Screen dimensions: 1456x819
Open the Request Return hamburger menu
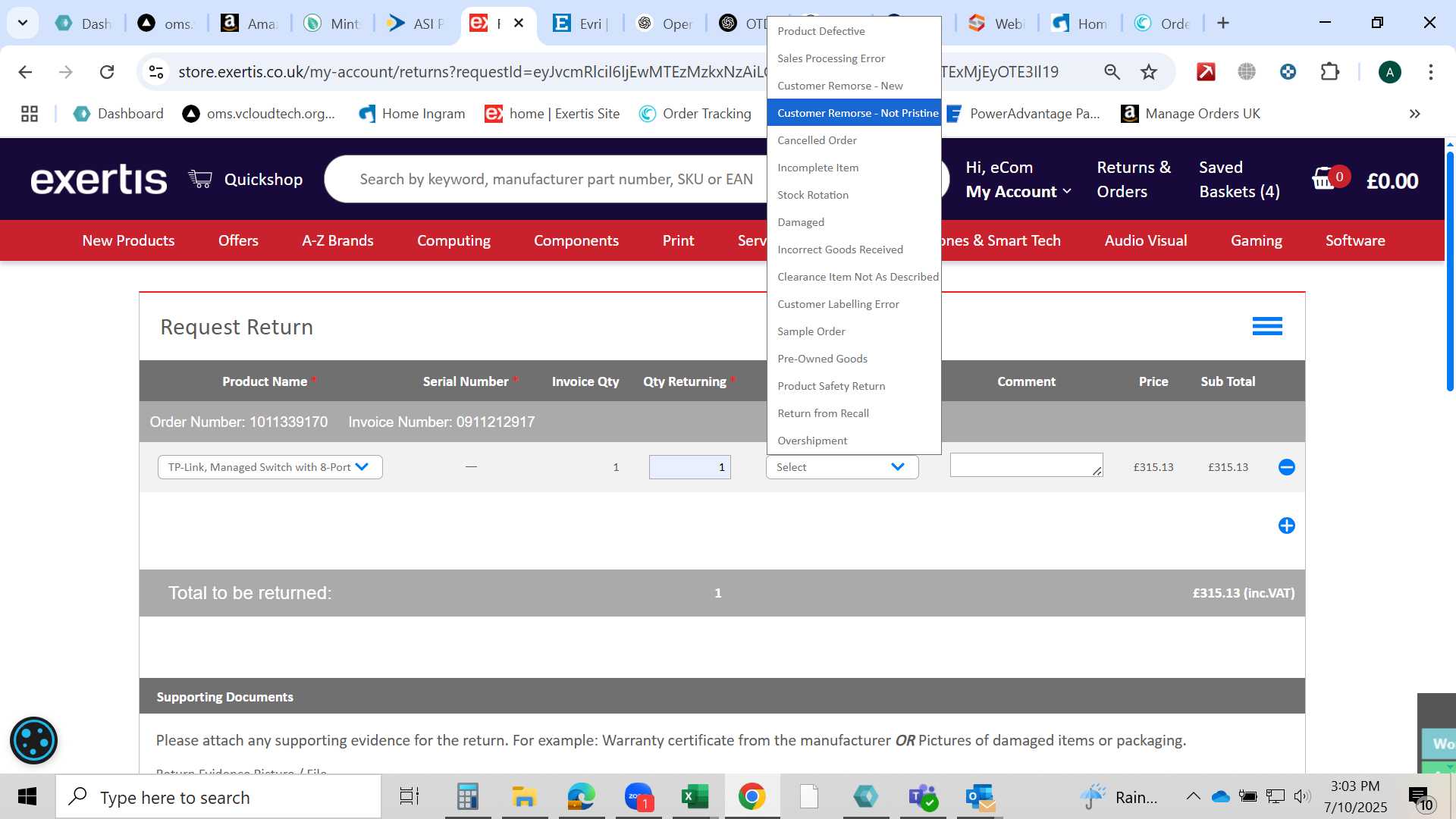point(1267,326)
